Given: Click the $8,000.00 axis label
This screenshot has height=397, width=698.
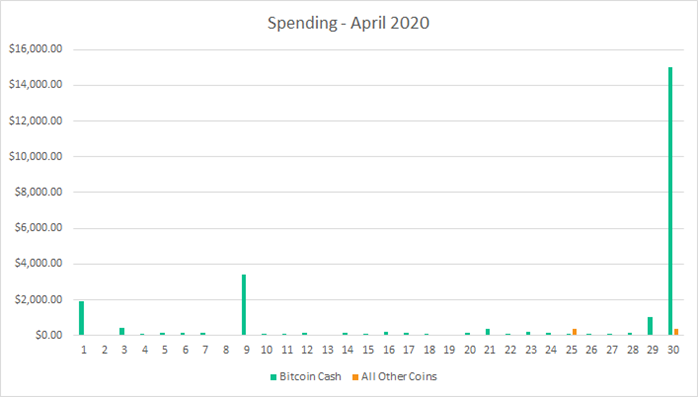Looking at the screenshot, I should (38, 192).
